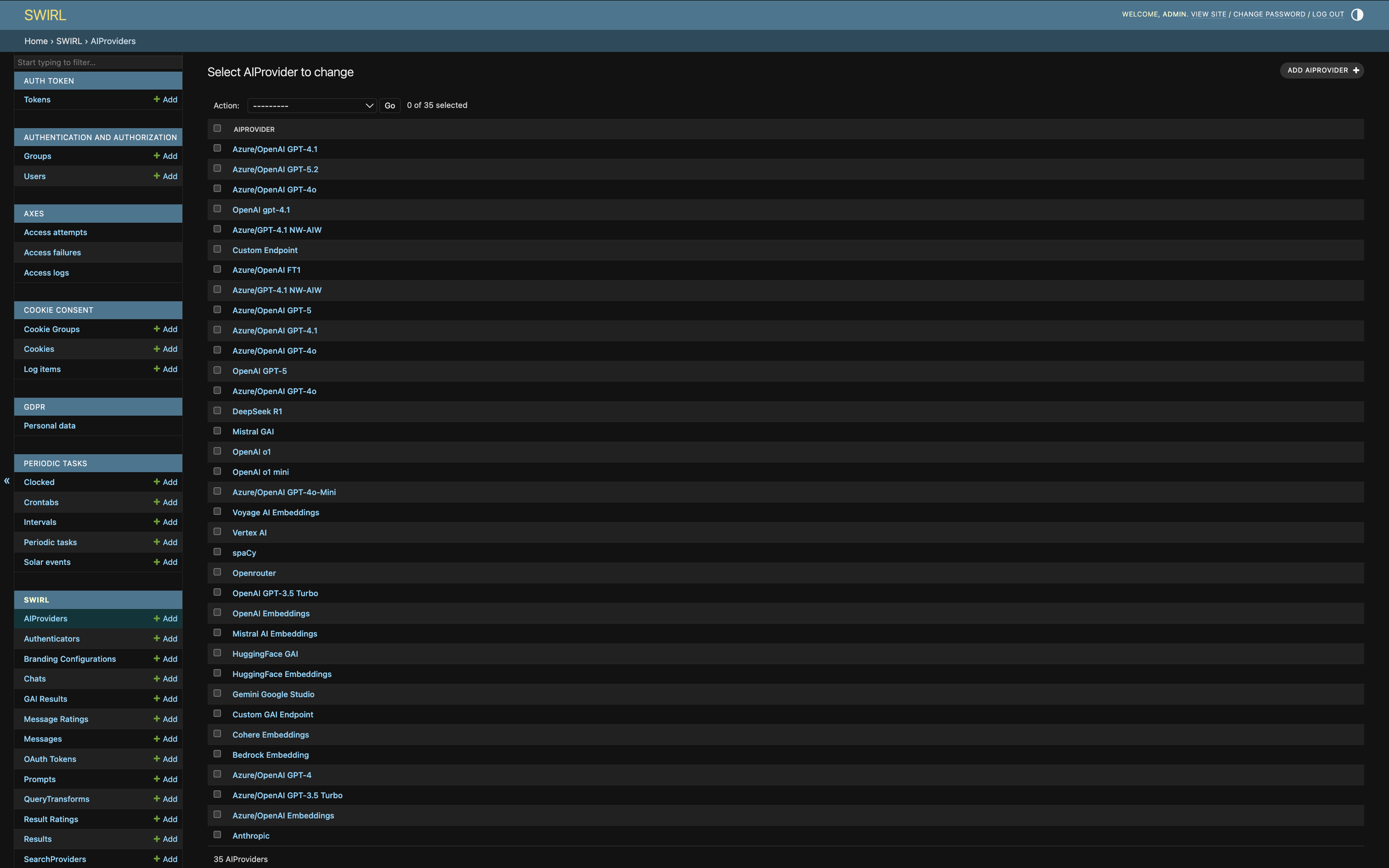Screen dimensions: 1389x868
Task: Click the Add icon next to Tokens
Action: (157, 99)
